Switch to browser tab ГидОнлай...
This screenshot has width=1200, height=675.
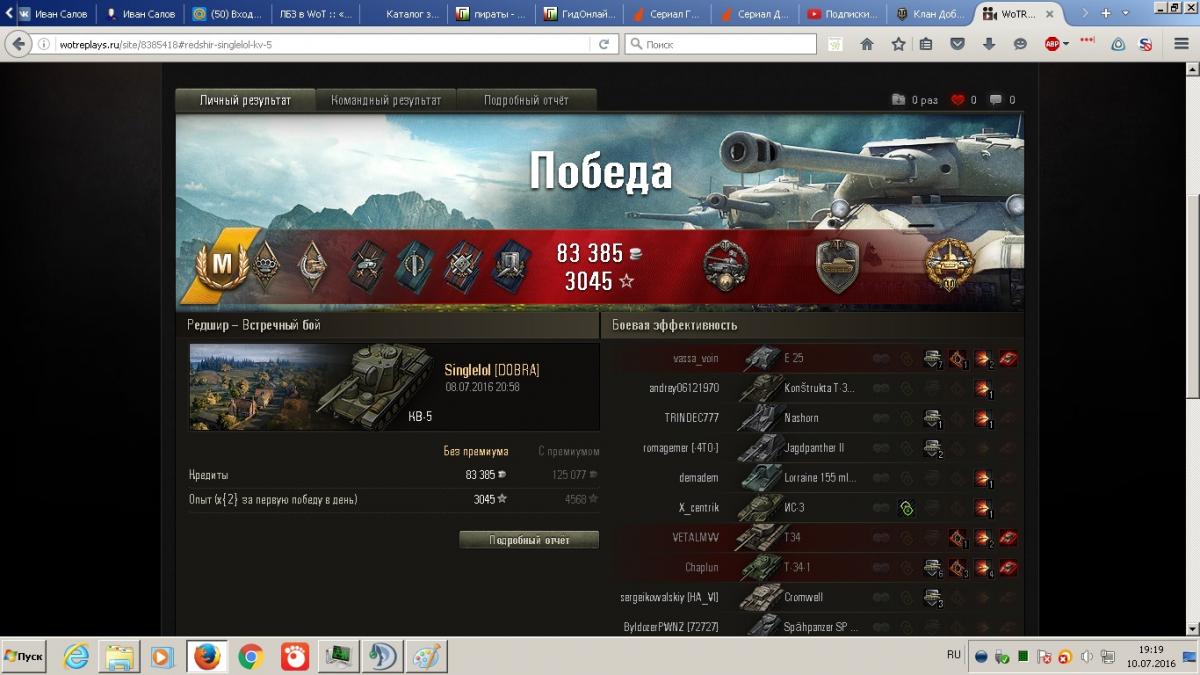(578, 14)
